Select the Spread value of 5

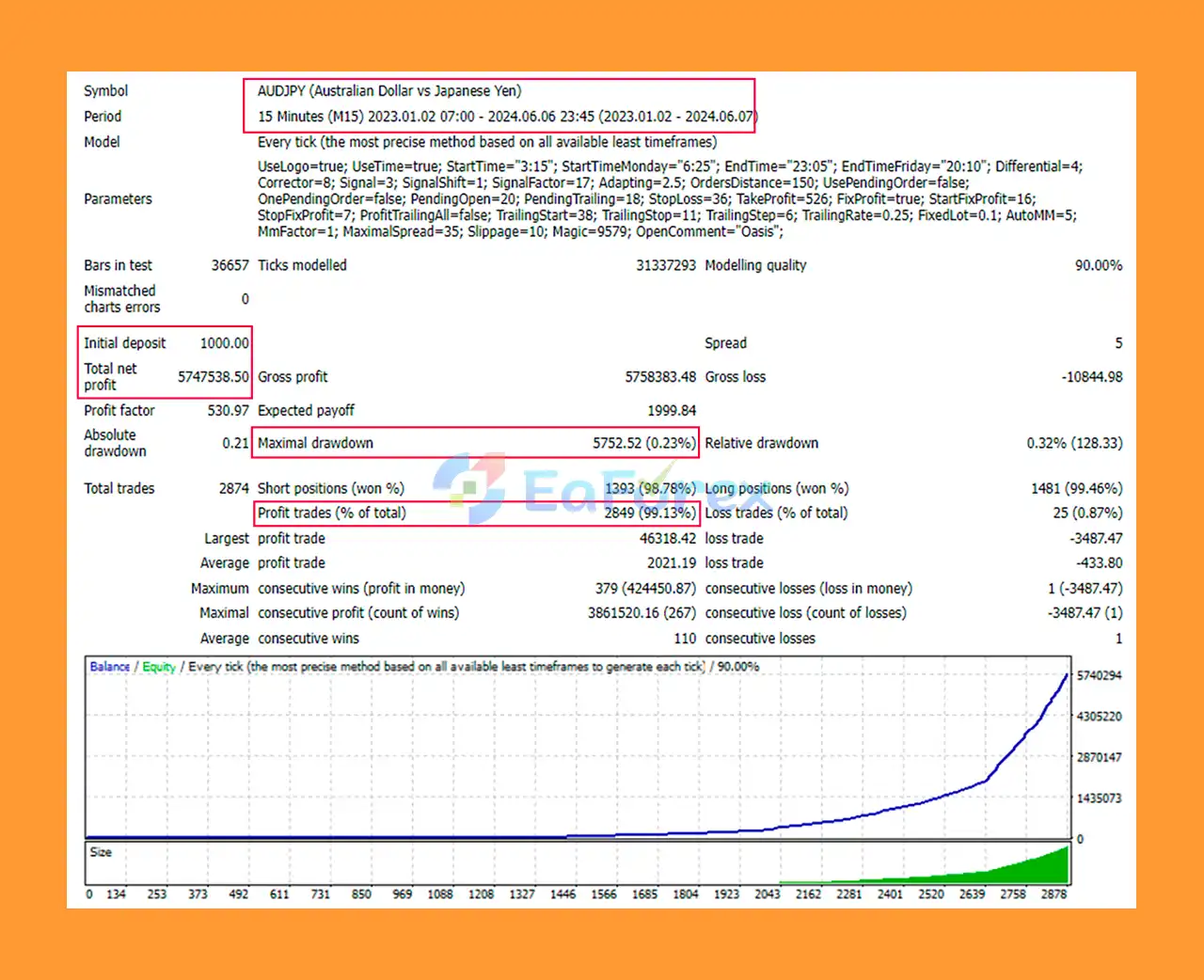coord(1117,342)
